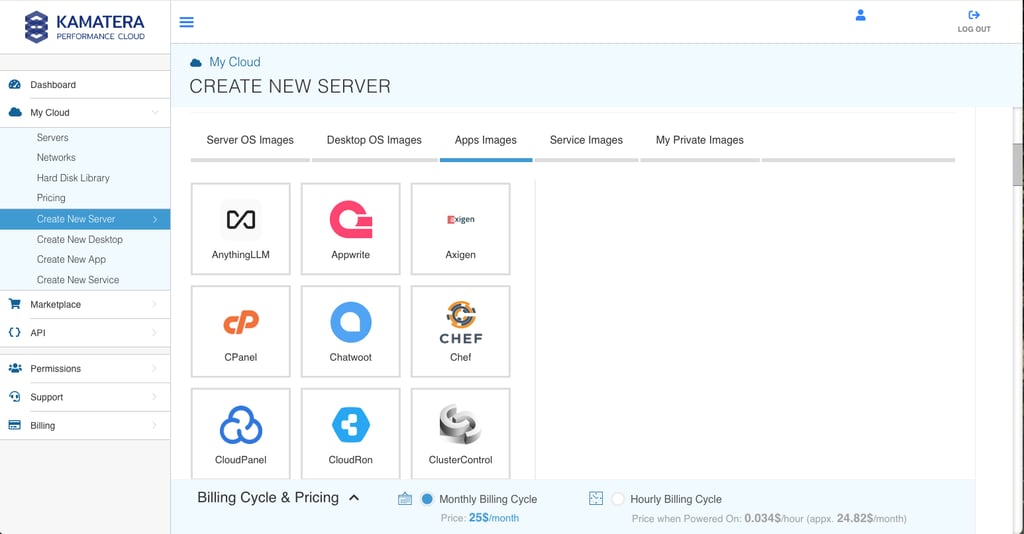
Task: Open Create New App link
Action: 71,259
